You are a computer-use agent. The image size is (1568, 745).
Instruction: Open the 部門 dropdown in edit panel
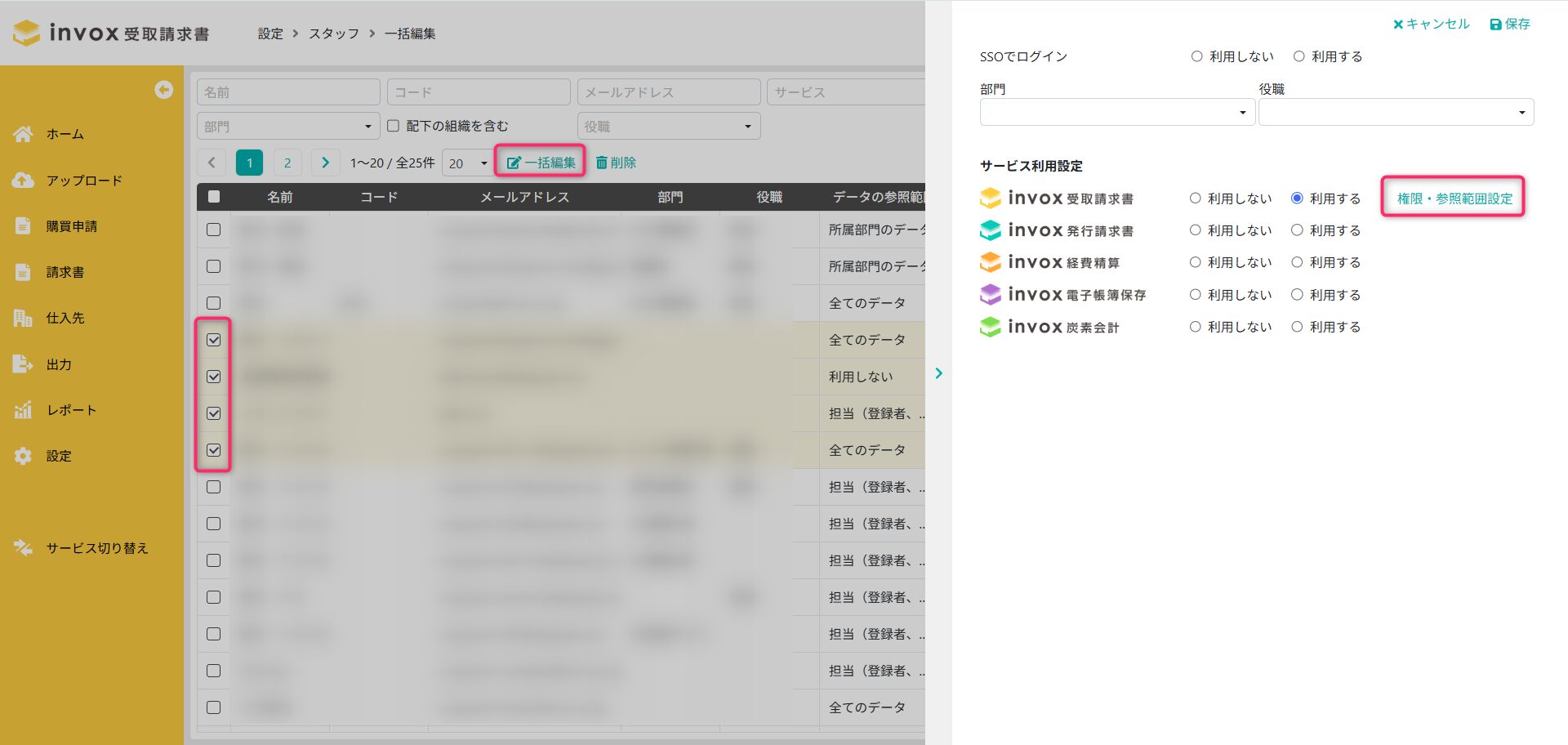point(1118,112)
